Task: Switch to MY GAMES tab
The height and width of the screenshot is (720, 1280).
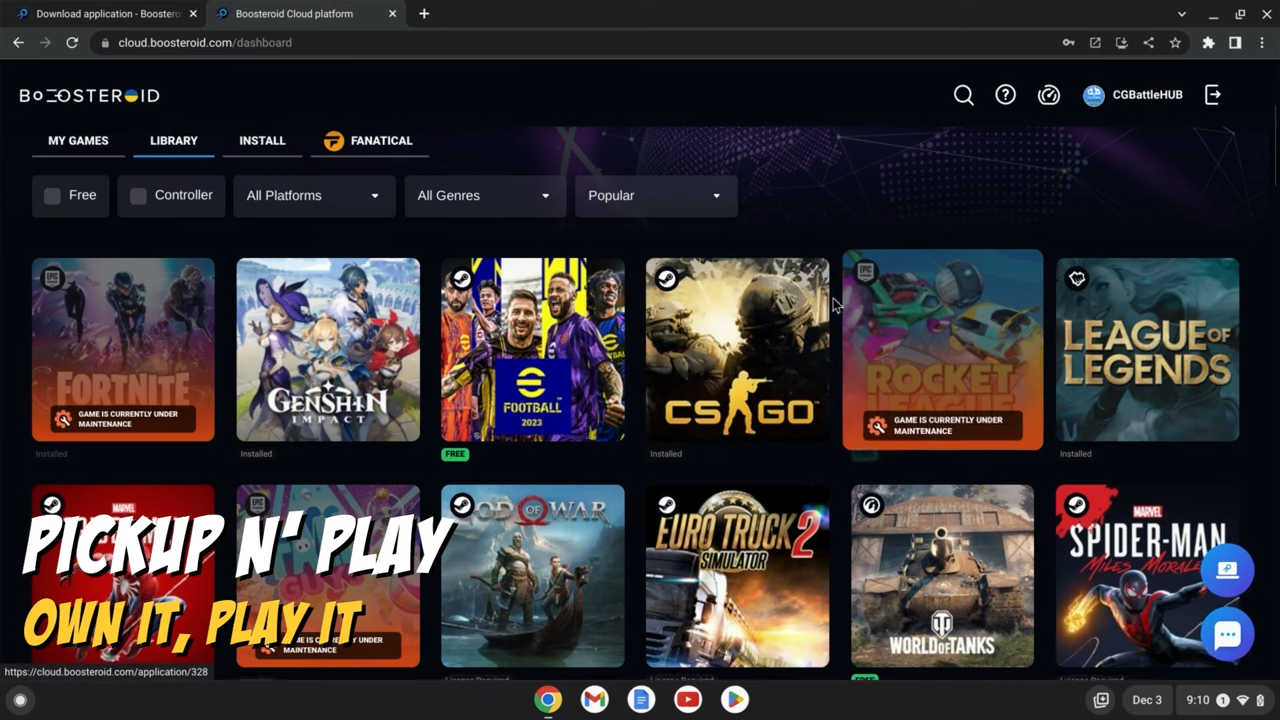Action: click(78, 141)
